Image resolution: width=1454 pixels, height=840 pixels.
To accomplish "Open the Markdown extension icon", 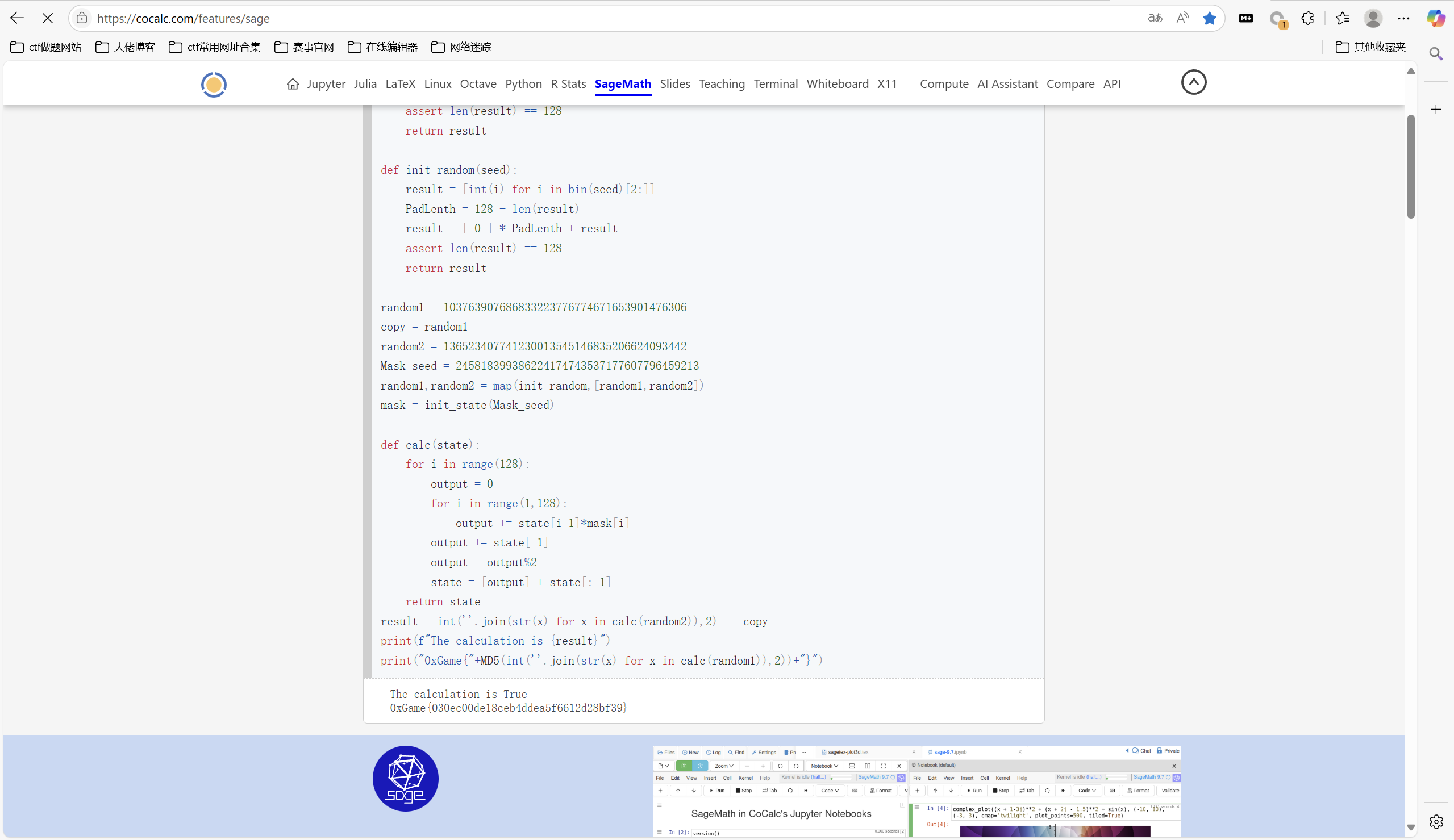I will pos(1245,18).
